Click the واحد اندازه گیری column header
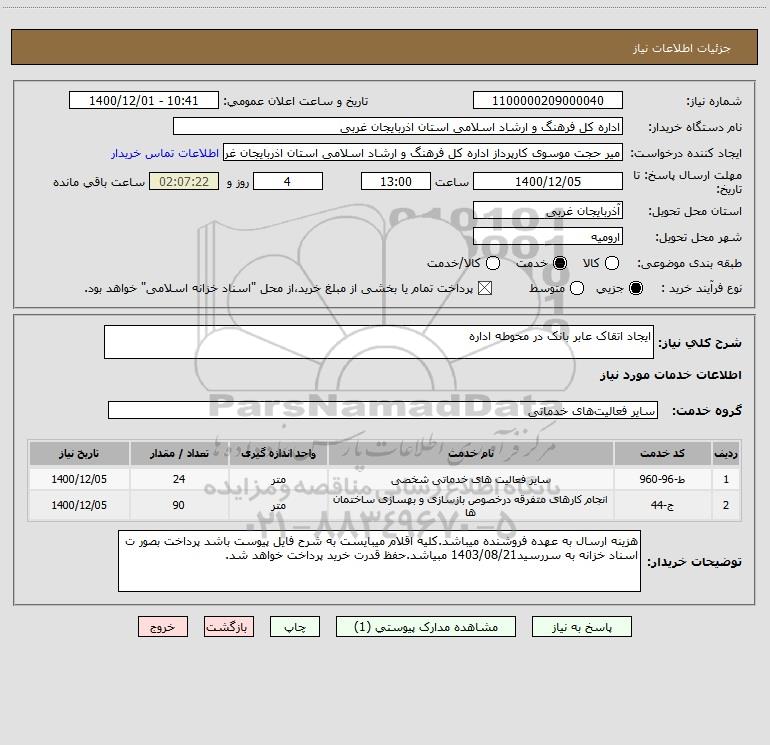Screen dimensions: 770x745 278,453
